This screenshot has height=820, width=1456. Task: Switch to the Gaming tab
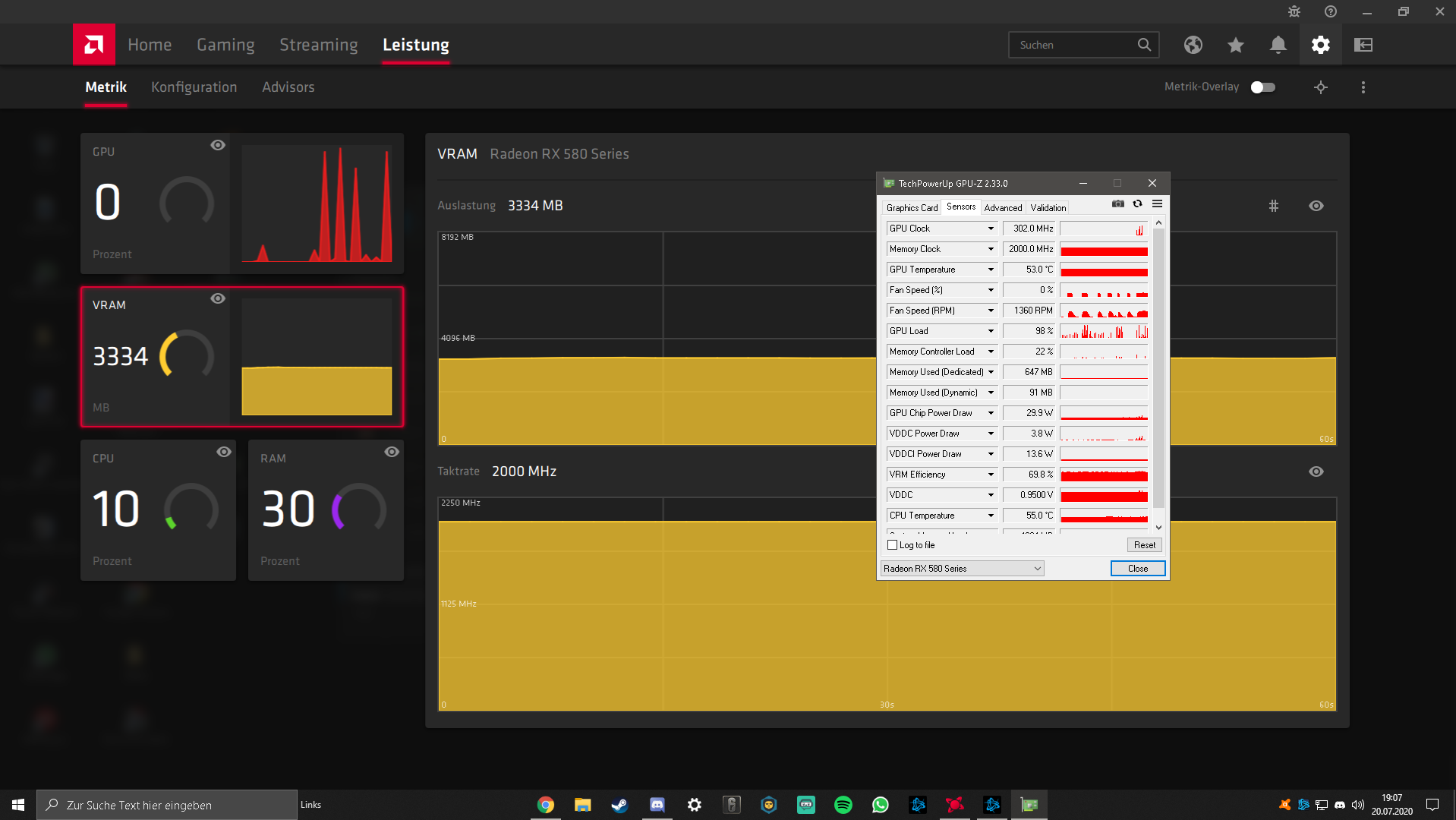[x=225, y=45]
